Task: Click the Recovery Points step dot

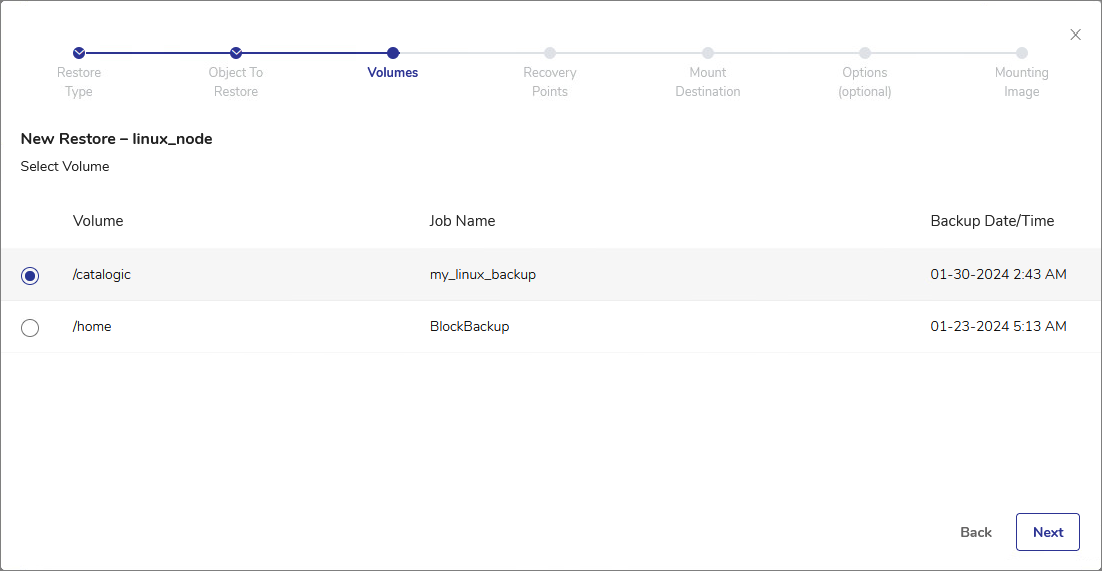Action: pyautogui.click(x=550, y=53)
